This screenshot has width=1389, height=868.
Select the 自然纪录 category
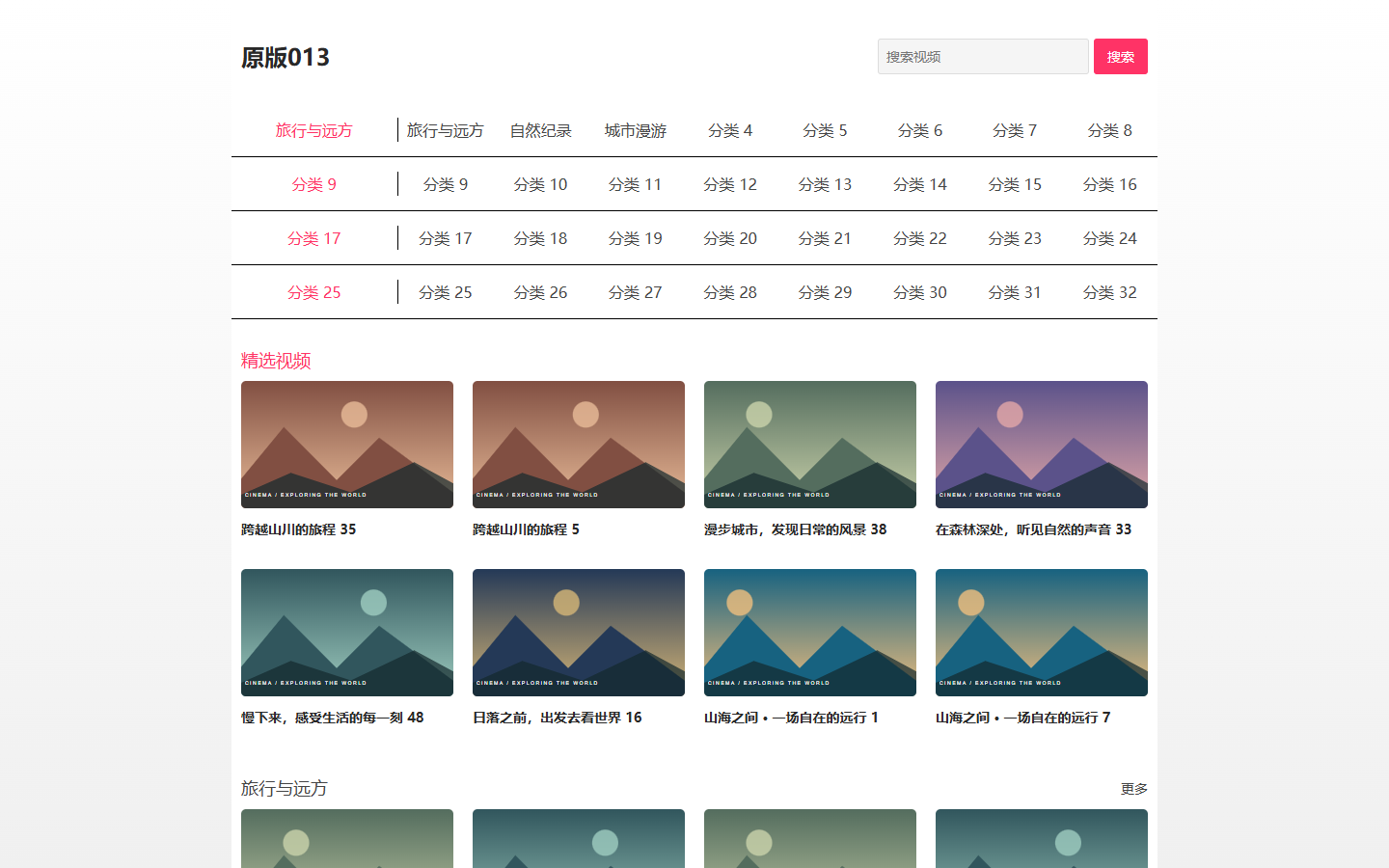tap(540, 130)
